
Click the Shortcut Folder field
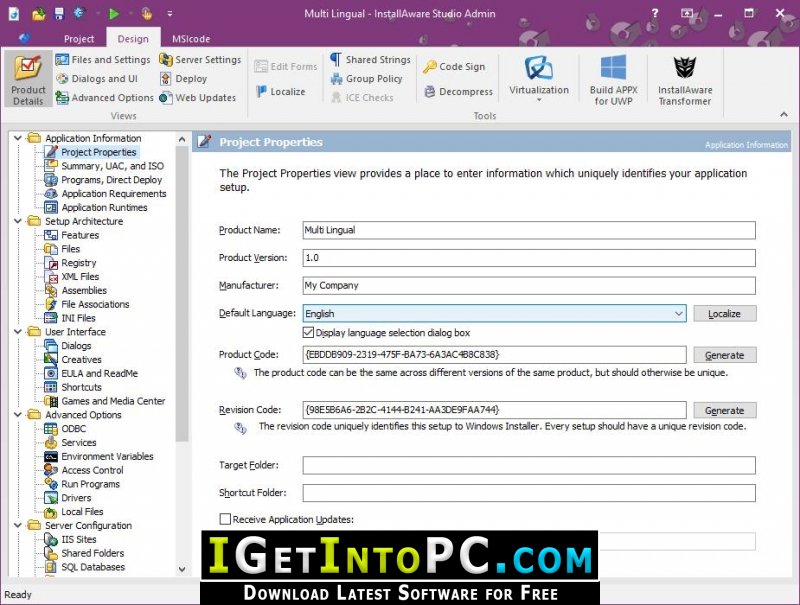529,493
